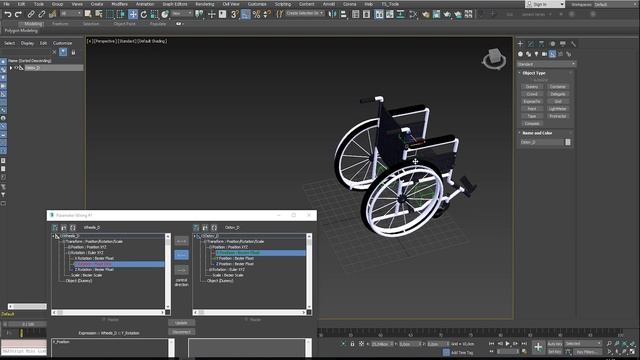Open the Create Selection Set dropdown
This screenshot has width=640, height=360.
(x=305, y=13)
